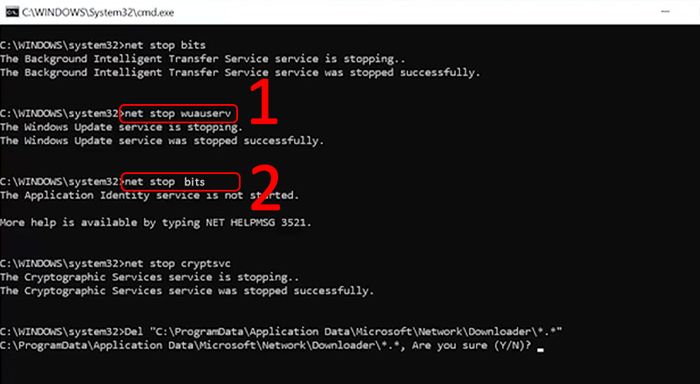Click the NET HELPMSG 3521 help line

click(x=155, y=222)
